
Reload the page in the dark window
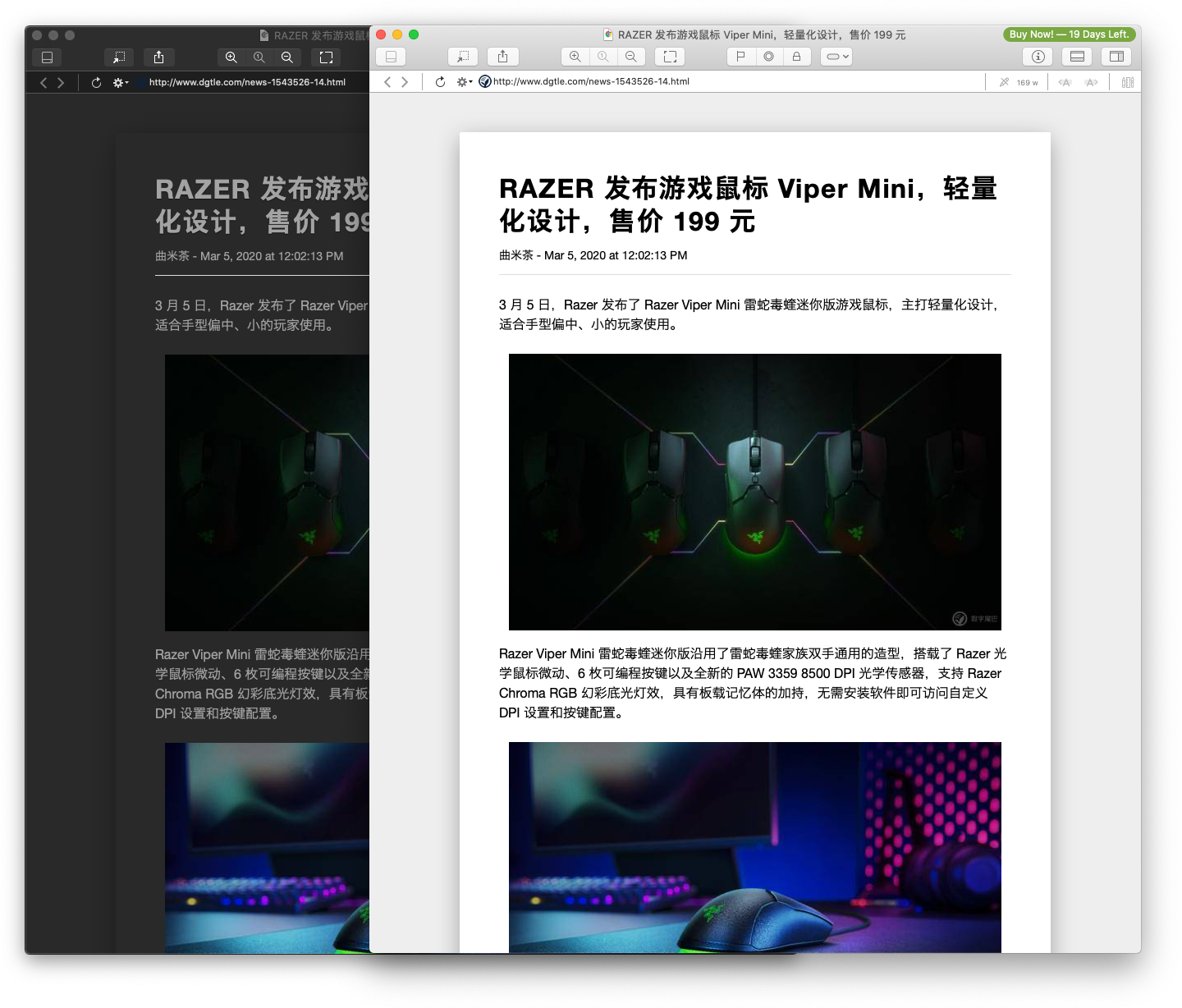coord(97,83)
